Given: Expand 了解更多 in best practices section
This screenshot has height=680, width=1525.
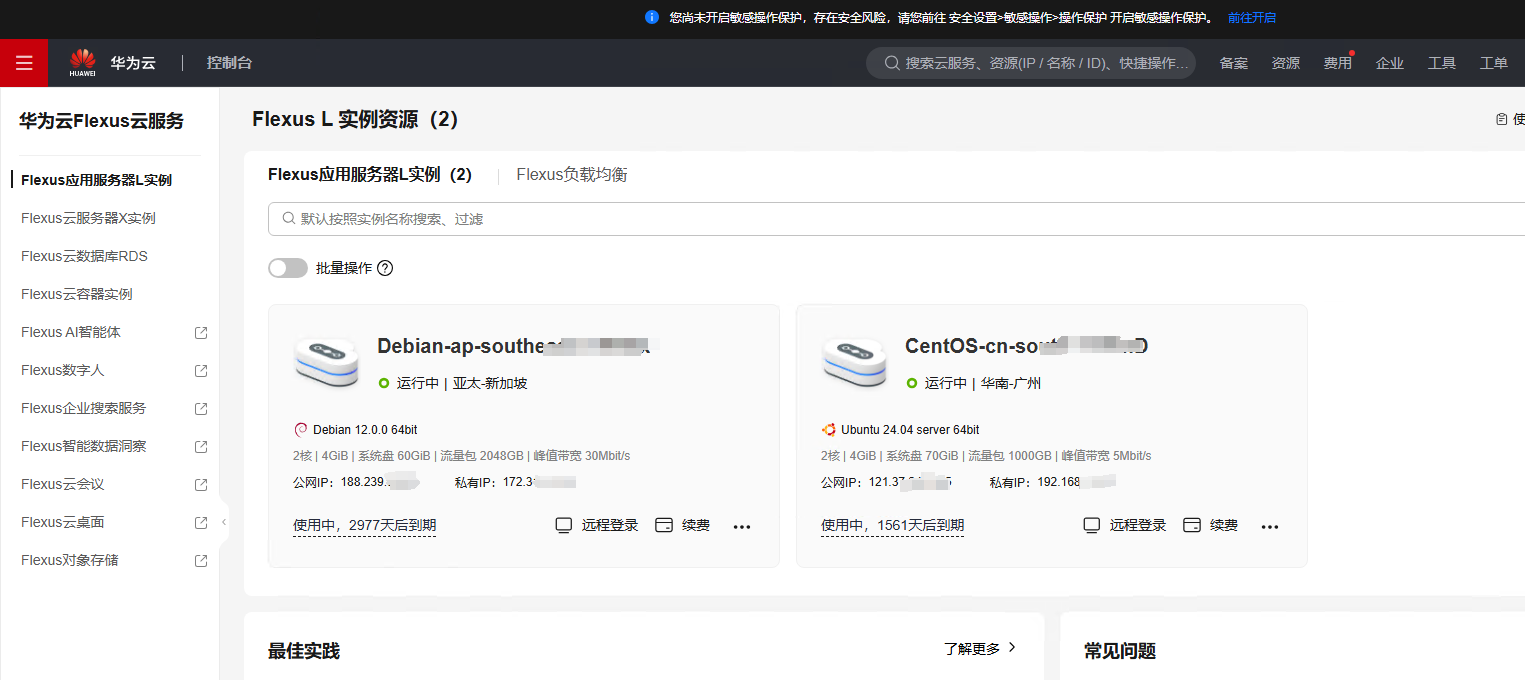Looking at the screenshot, I should 980,648.
